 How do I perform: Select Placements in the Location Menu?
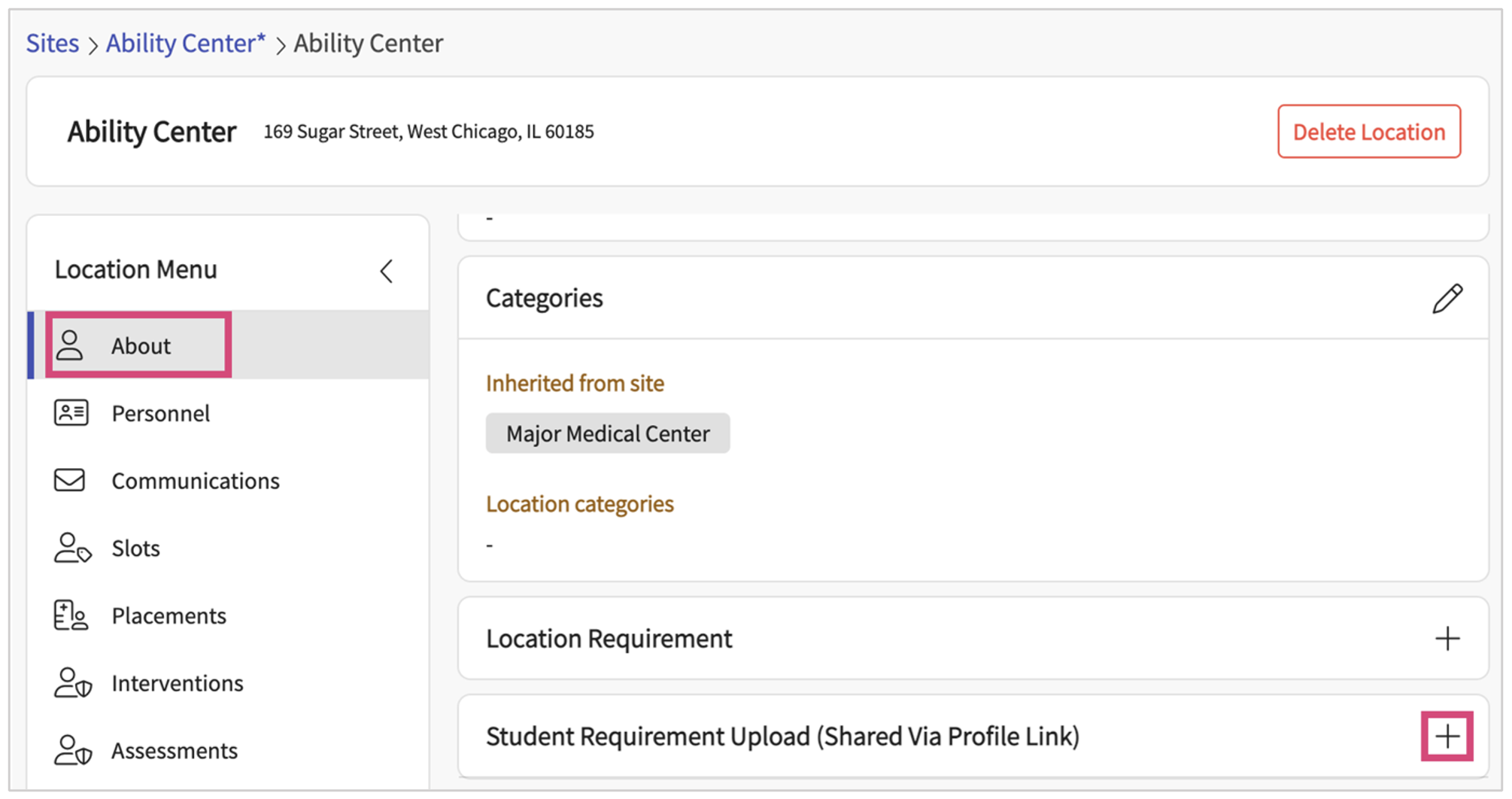169,616
